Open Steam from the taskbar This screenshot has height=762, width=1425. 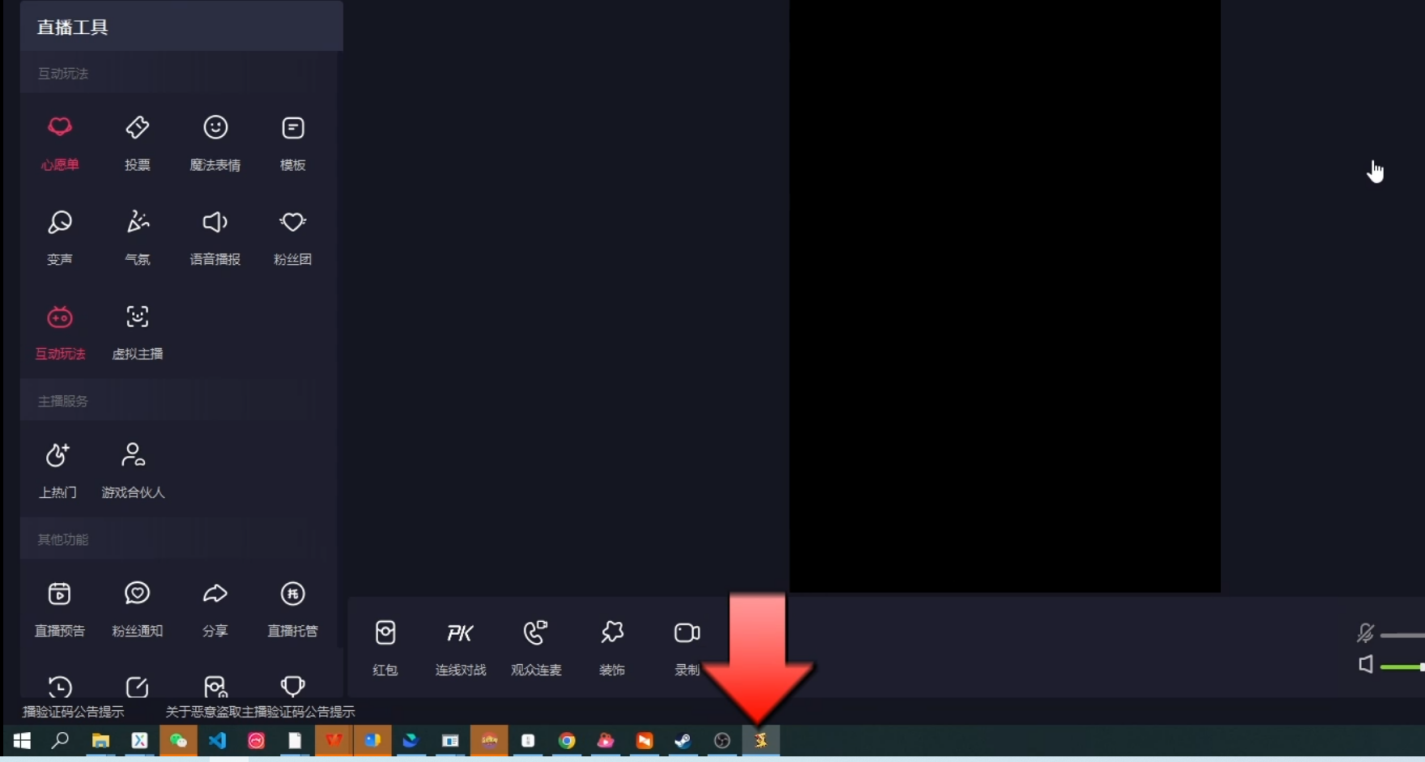(683, 741)
